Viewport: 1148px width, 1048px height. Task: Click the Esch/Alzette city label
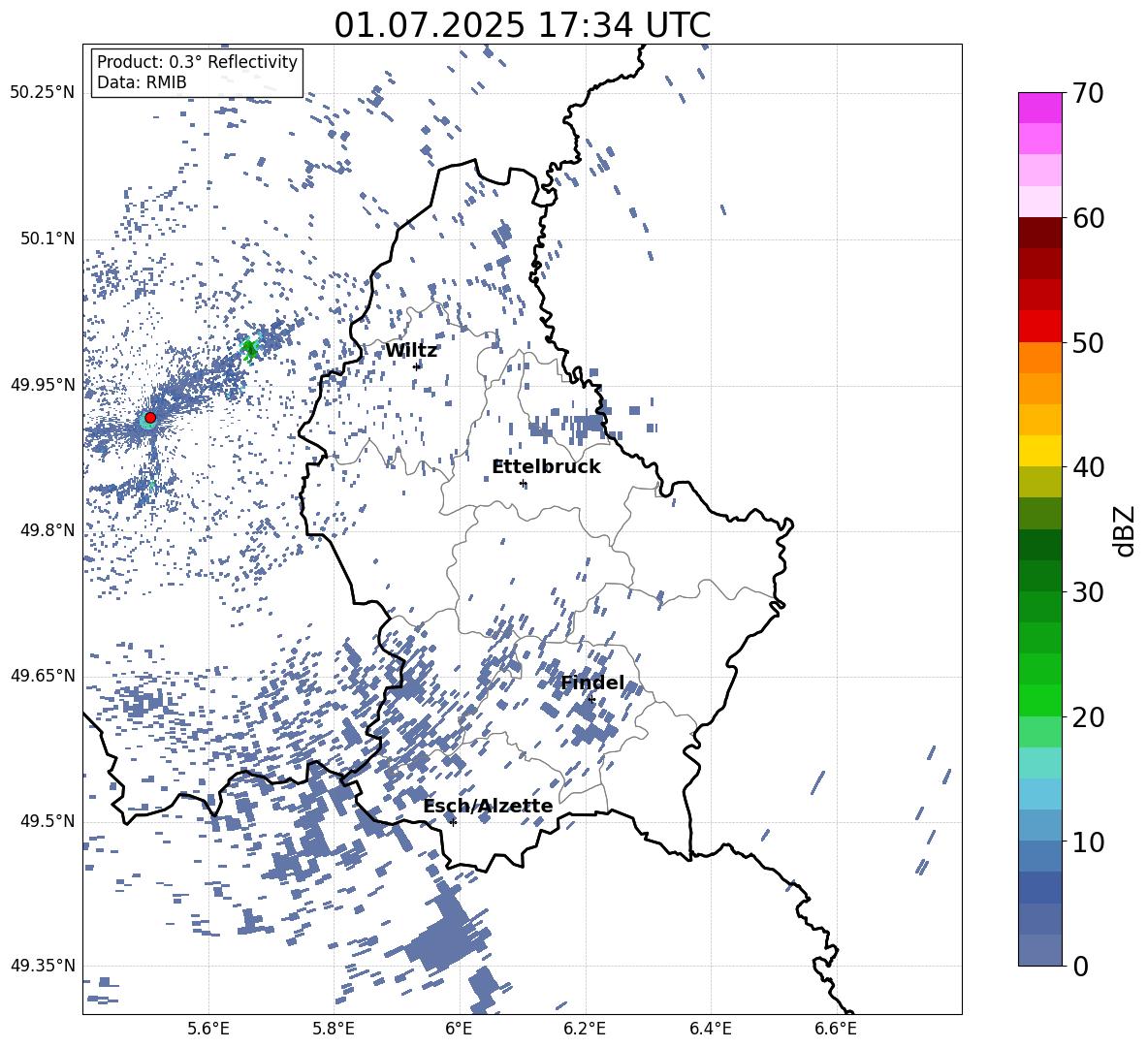488,807
